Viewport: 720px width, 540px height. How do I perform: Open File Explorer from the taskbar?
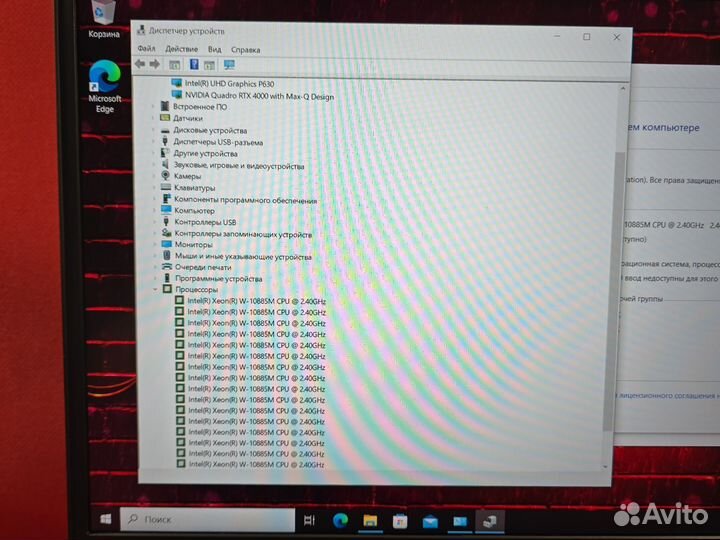(370, 520)
